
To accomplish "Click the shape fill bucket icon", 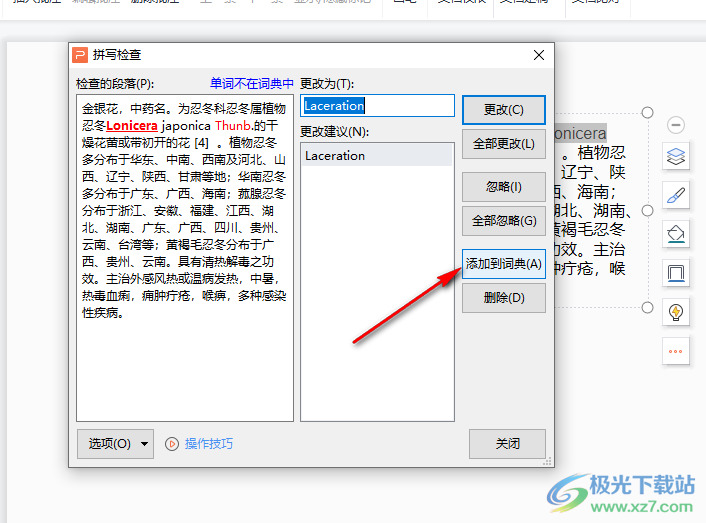I will tap(675, 234).
